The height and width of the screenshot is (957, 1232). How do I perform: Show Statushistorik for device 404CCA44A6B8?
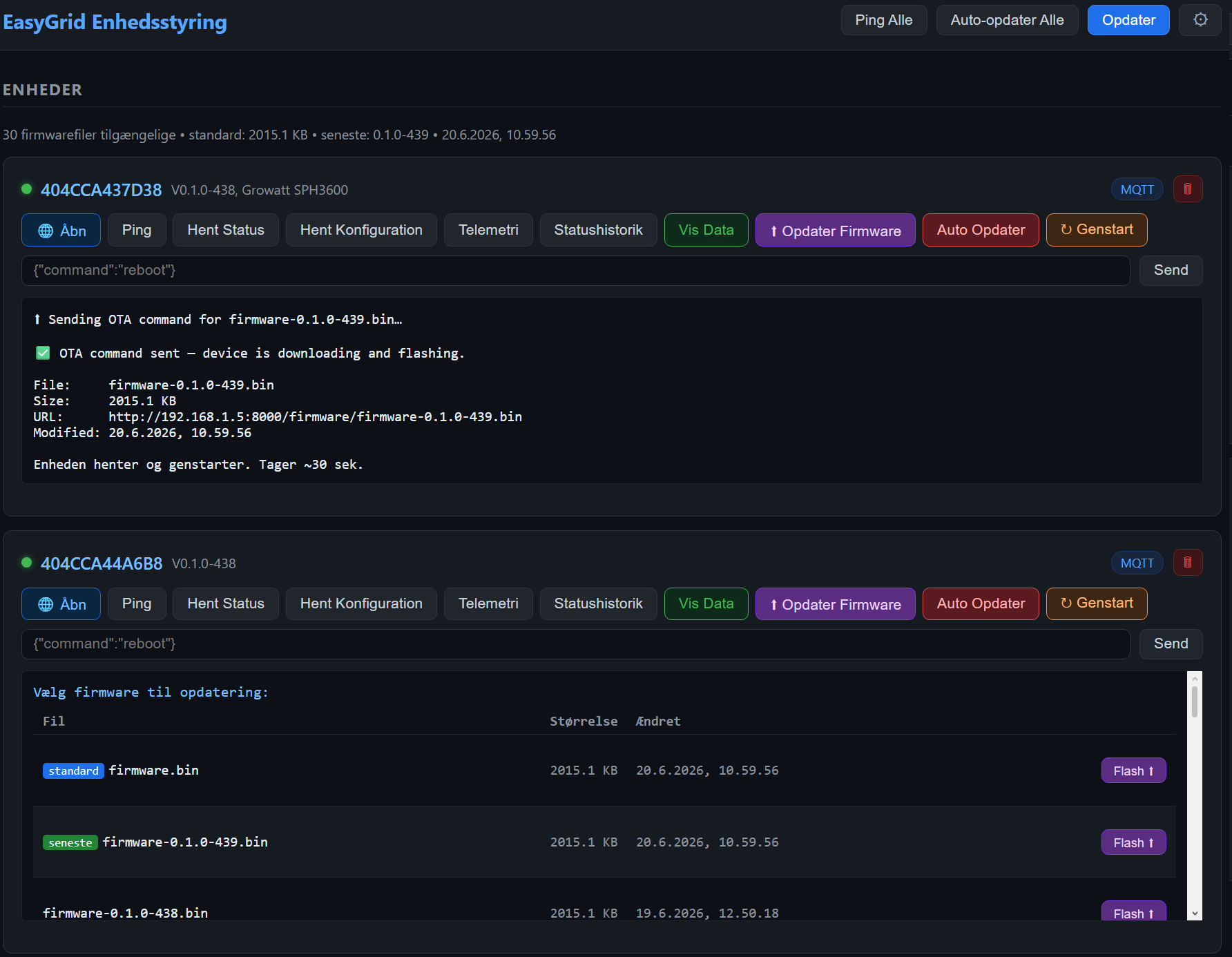(598, 604)
